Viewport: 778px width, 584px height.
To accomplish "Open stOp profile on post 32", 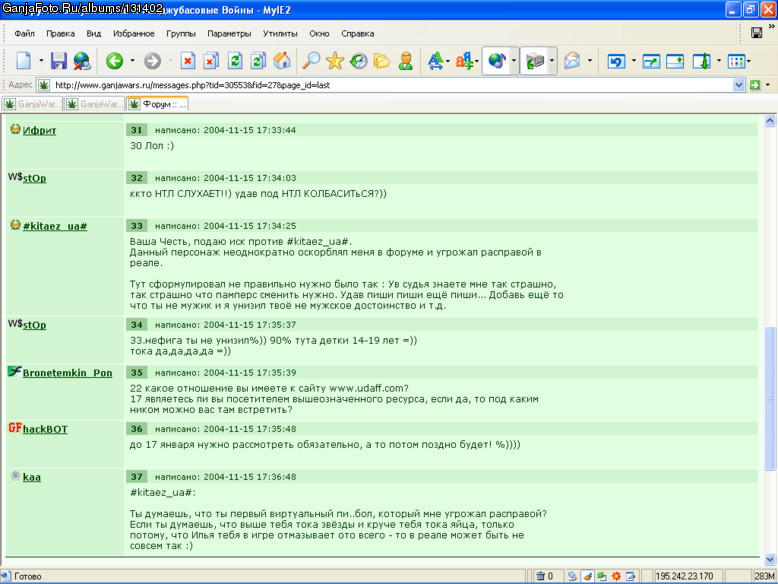I will (34, 178).
